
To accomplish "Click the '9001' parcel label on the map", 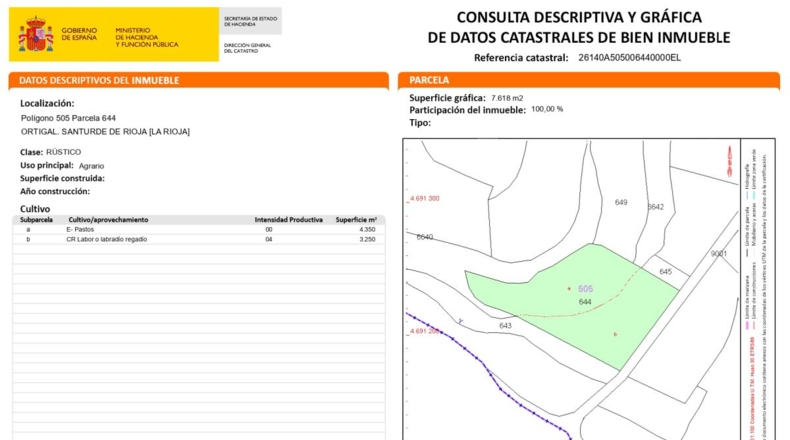I will pyautogui.click(x=719, y=254).
